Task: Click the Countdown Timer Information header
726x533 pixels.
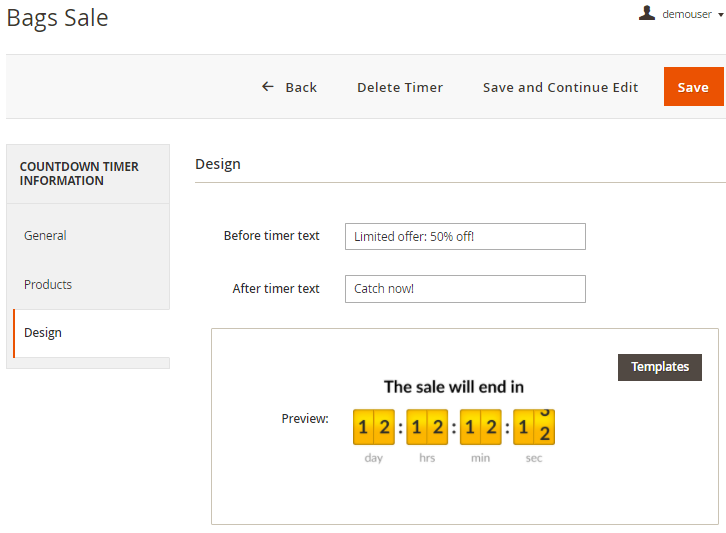Action: point(79,174)
